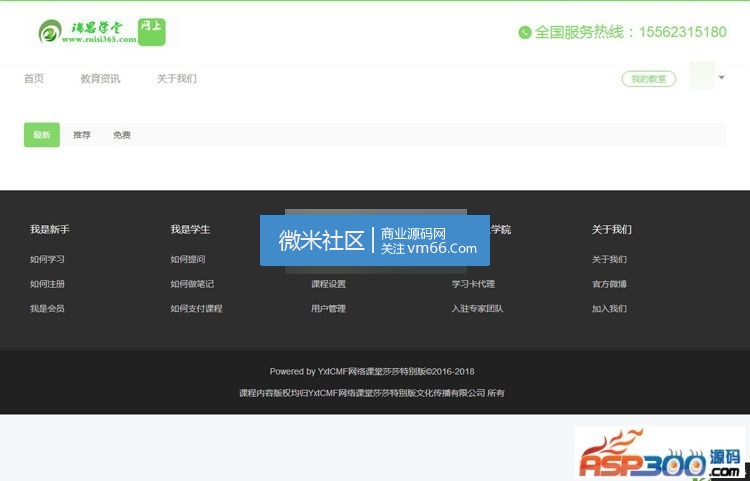
Task: Switch to the 推荐 tab
Action: 82,135
